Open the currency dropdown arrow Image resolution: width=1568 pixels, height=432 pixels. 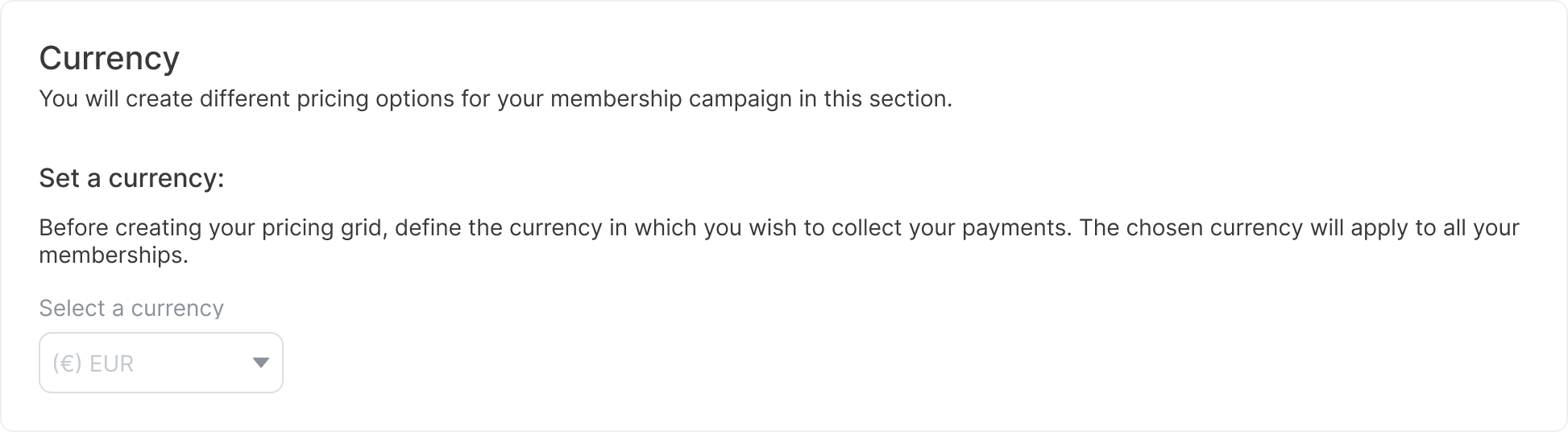point(260,363)
